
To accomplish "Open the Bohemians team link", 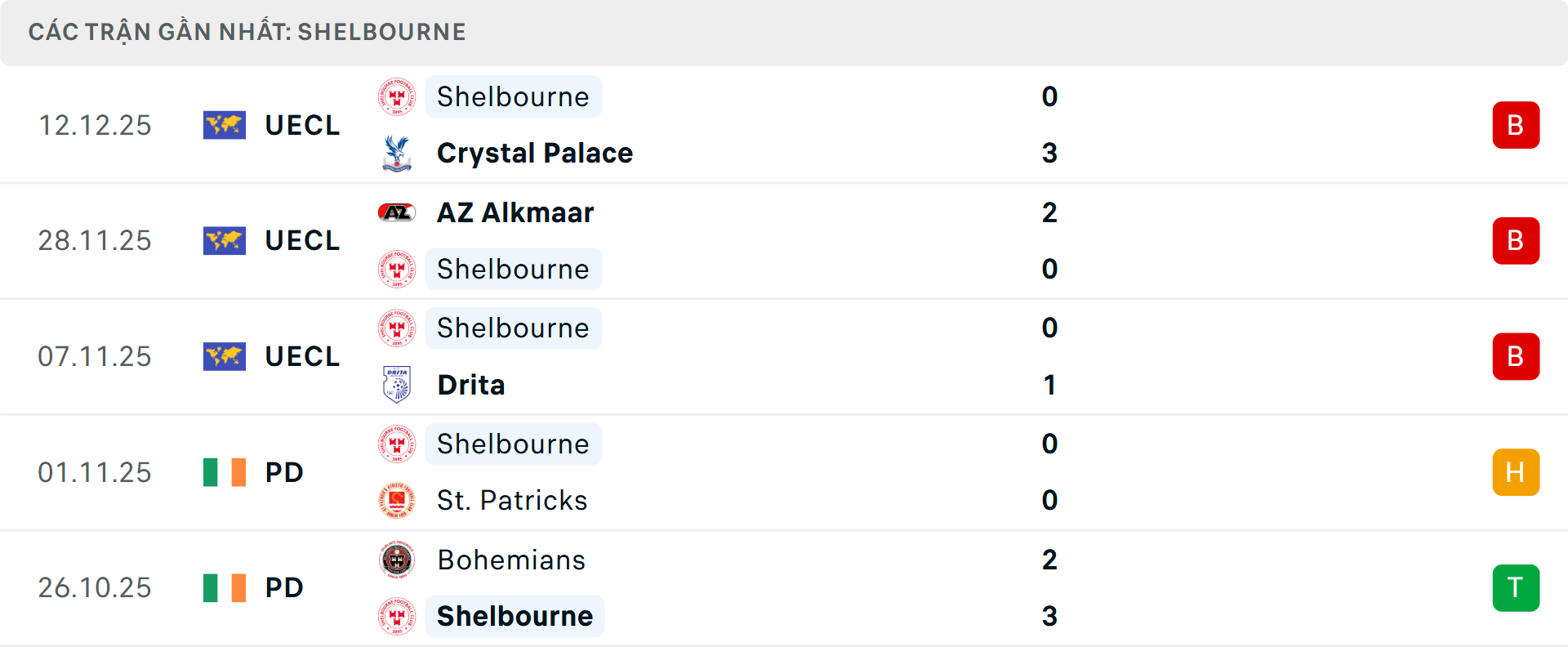I will click(x=511, y=560).
